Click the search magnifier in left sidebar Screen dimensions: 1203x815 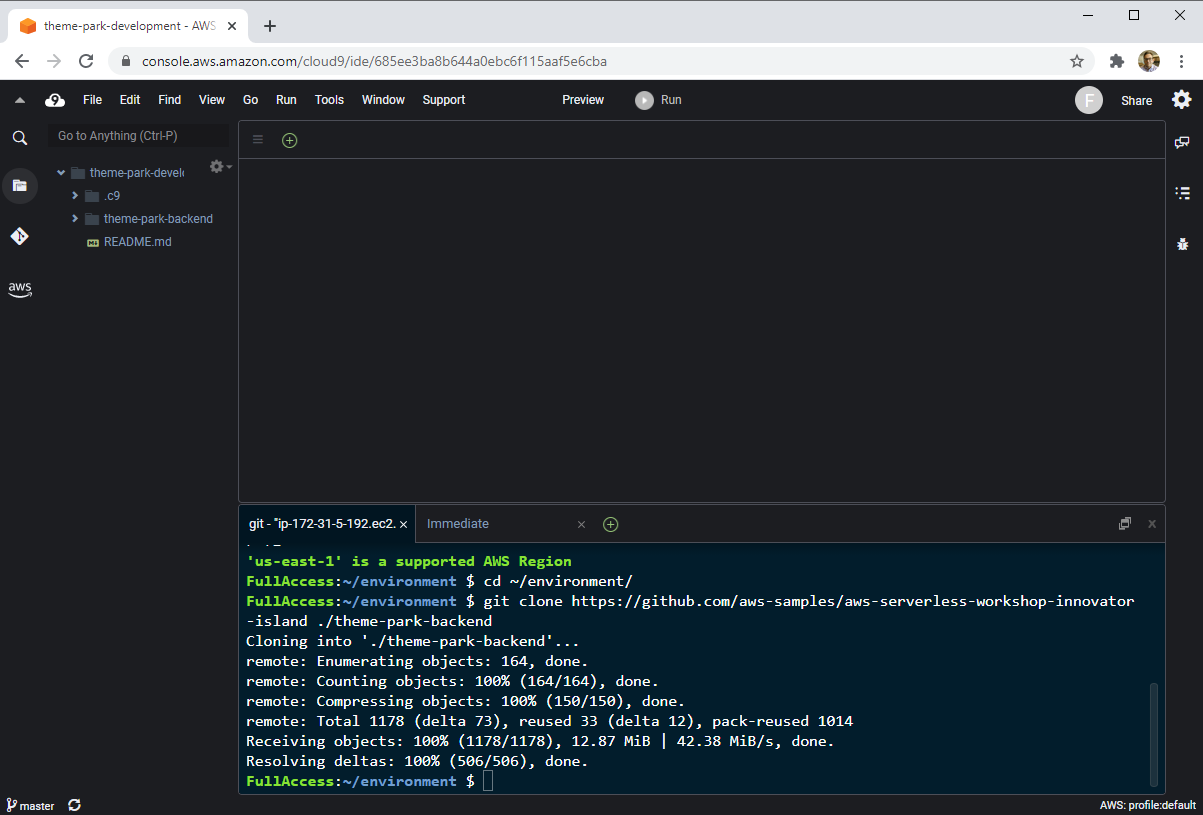19,138
